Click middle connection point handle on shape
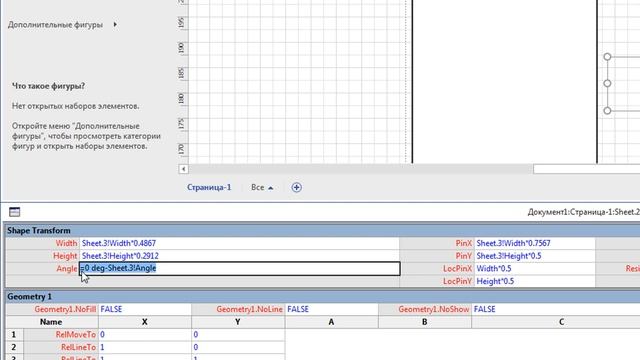The image size is (640, 360). pyautogui.click(x=607, y=83)
